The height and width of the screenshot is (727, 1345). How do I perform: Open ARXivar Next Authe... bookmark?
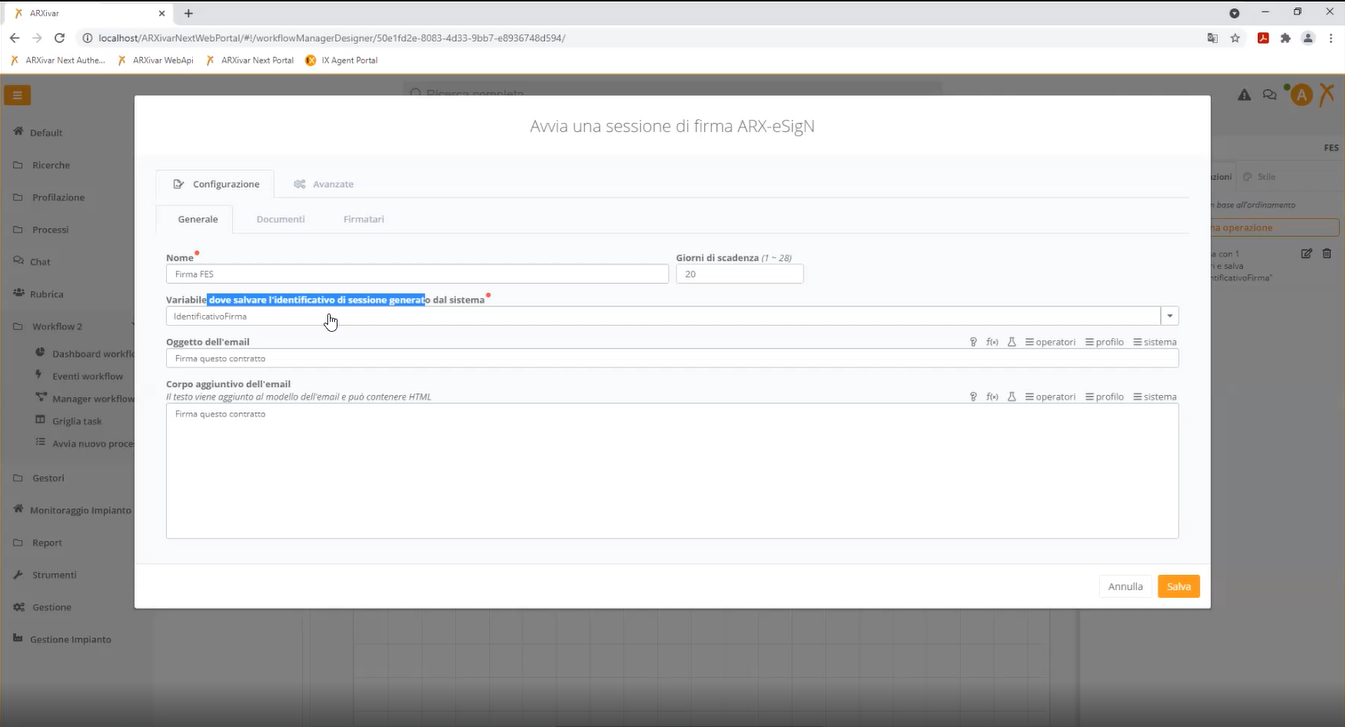(x=57, y=60)
